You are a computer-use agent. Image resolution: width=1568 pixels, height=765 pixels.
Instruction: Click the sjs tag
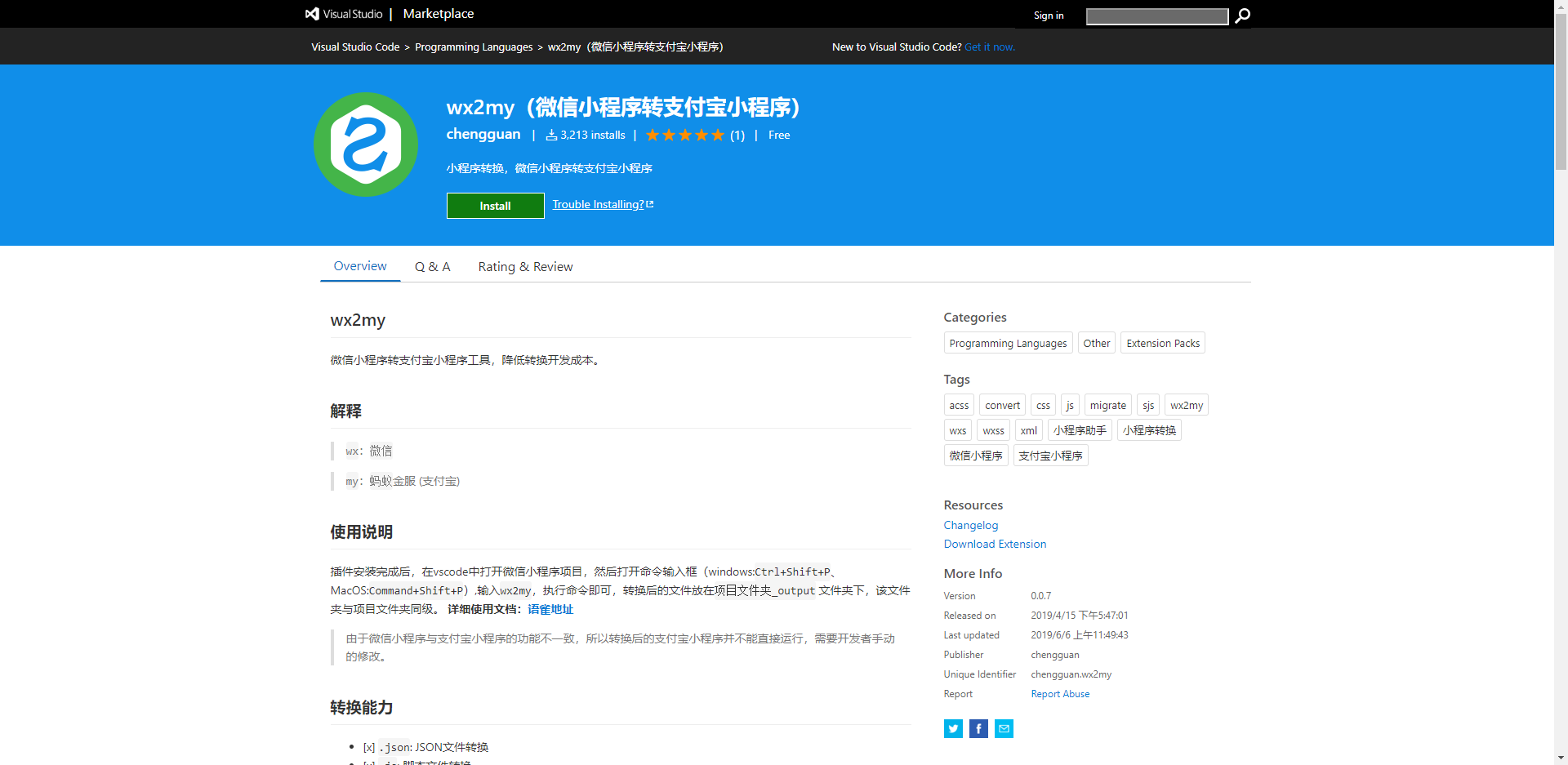1148,405
